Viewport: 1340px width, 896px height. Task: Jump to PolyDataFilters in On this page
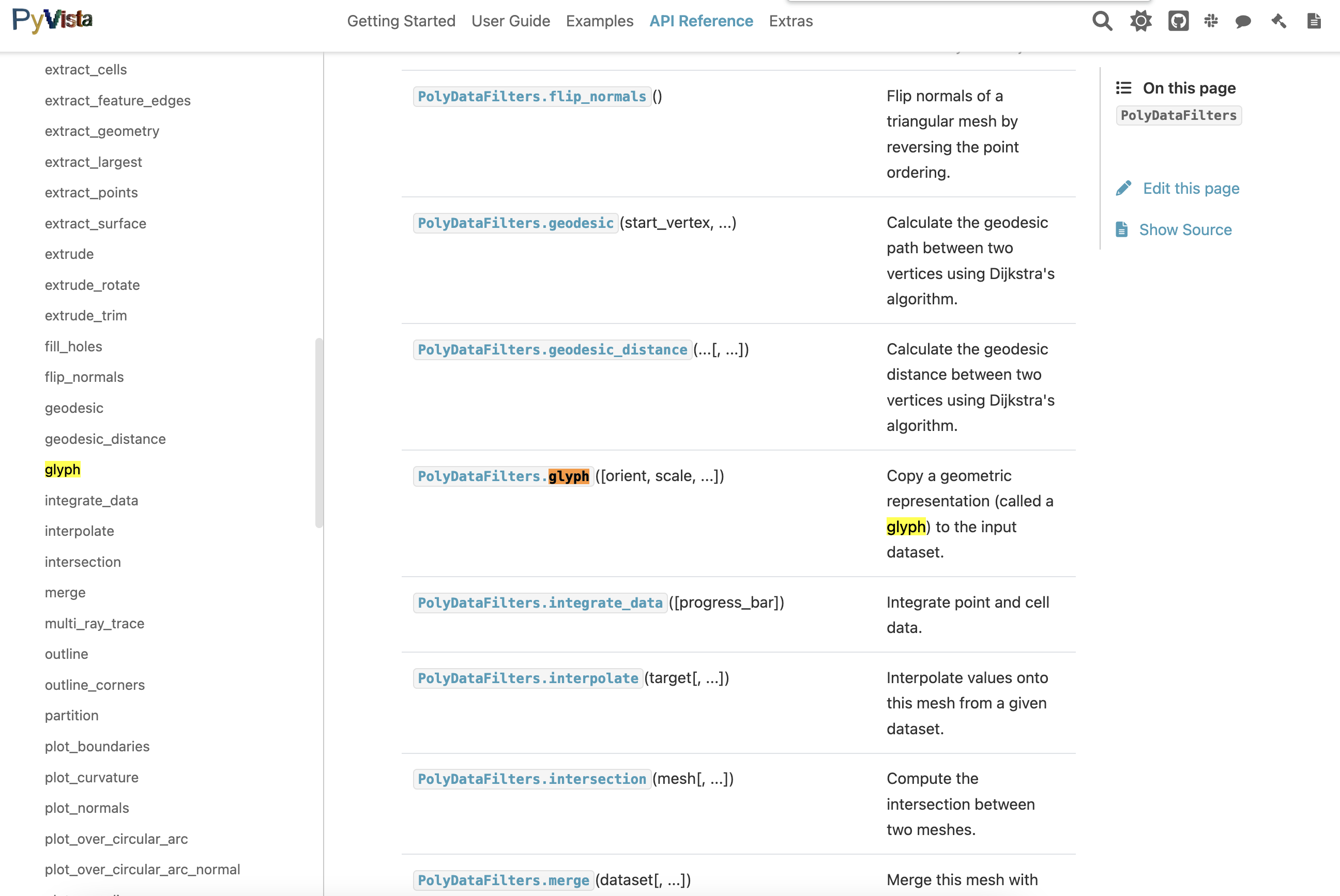click(1178, 115)
